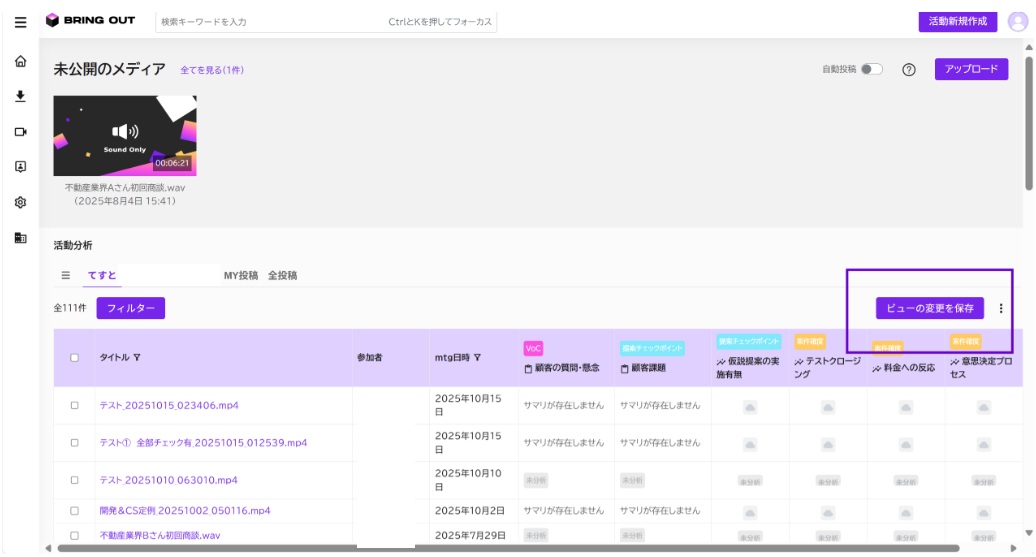Click アップロード button
The height and width of the screenshot is (557, 1036).
click(x=971, y=69)
